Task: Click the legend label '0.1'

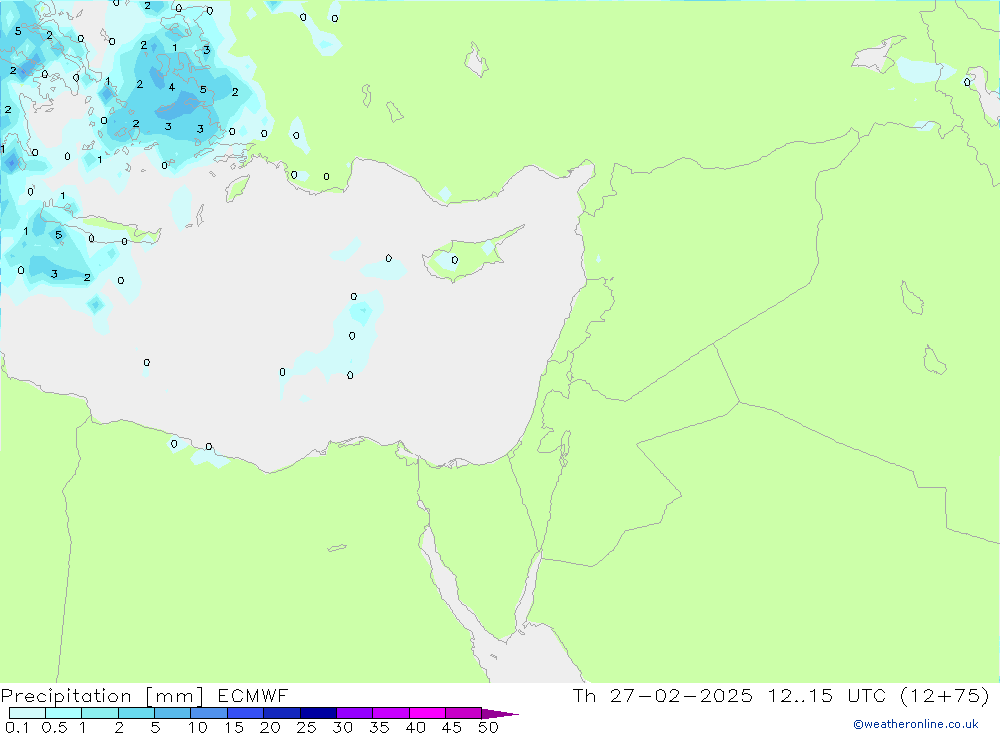Action: pos(17,727)
